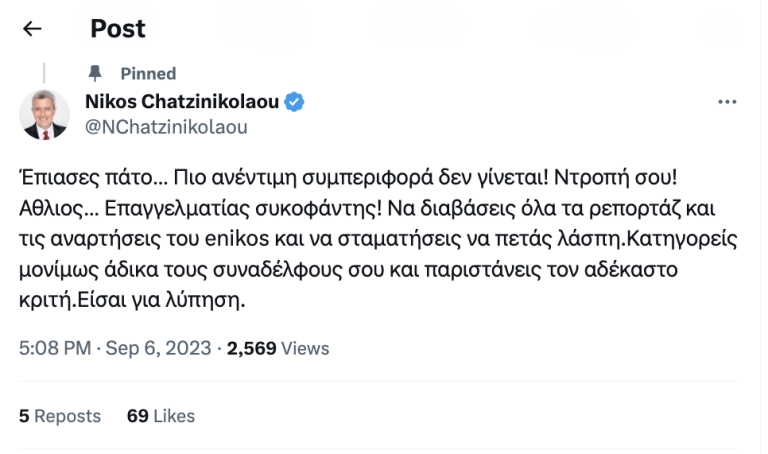Show the 69 Likes list

pyautogui.click(x=161, y=415)
